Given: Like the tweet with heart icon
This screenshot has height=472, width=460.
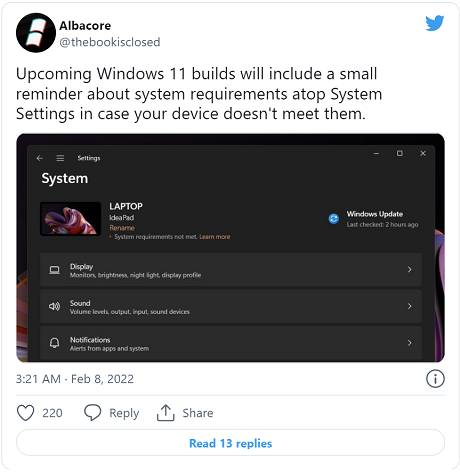Looking at the screenshot, I should (x=25, y=413).
